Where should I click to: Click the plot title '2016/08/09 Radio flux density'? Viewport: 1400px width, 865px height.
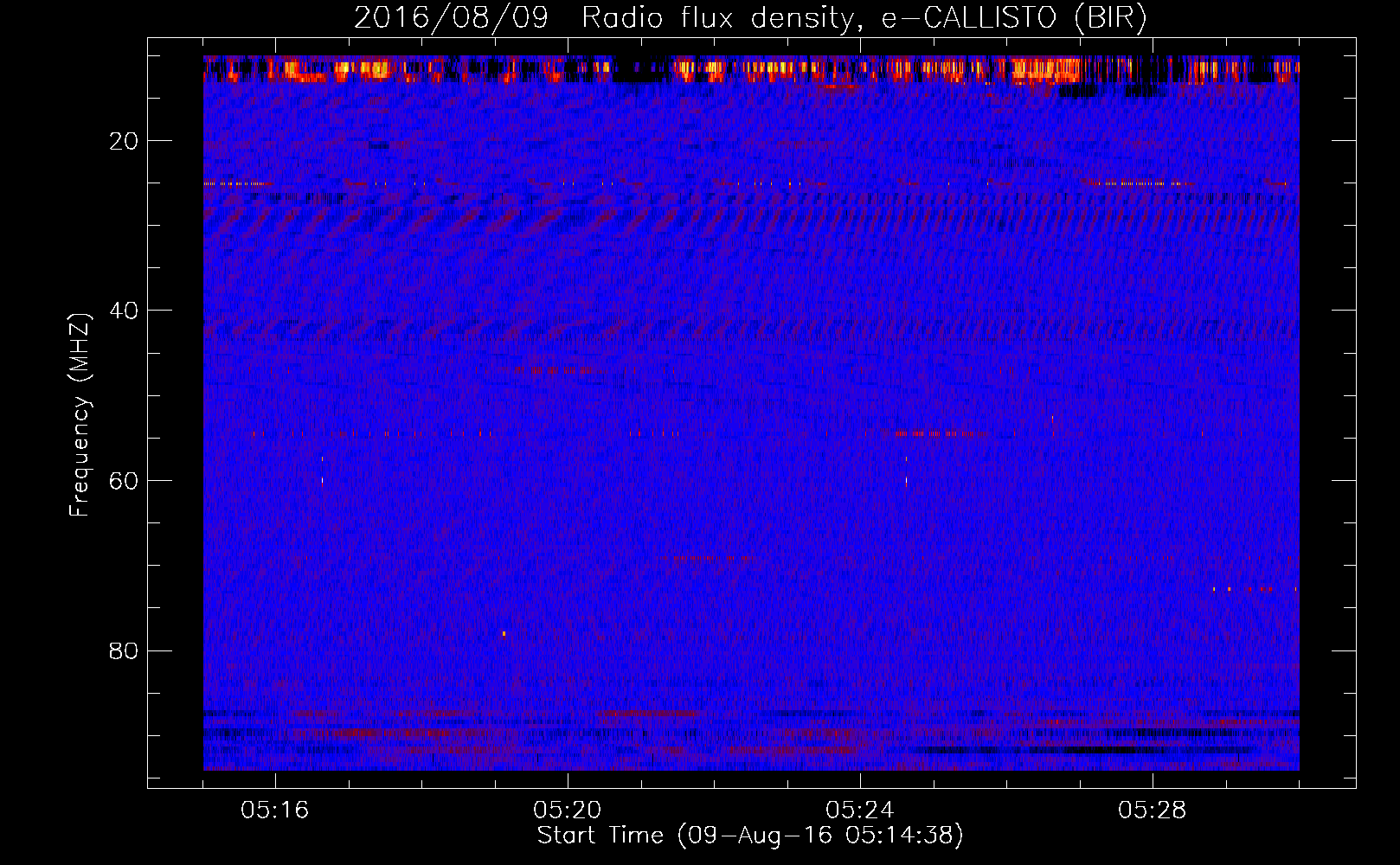tap(750, 18)
